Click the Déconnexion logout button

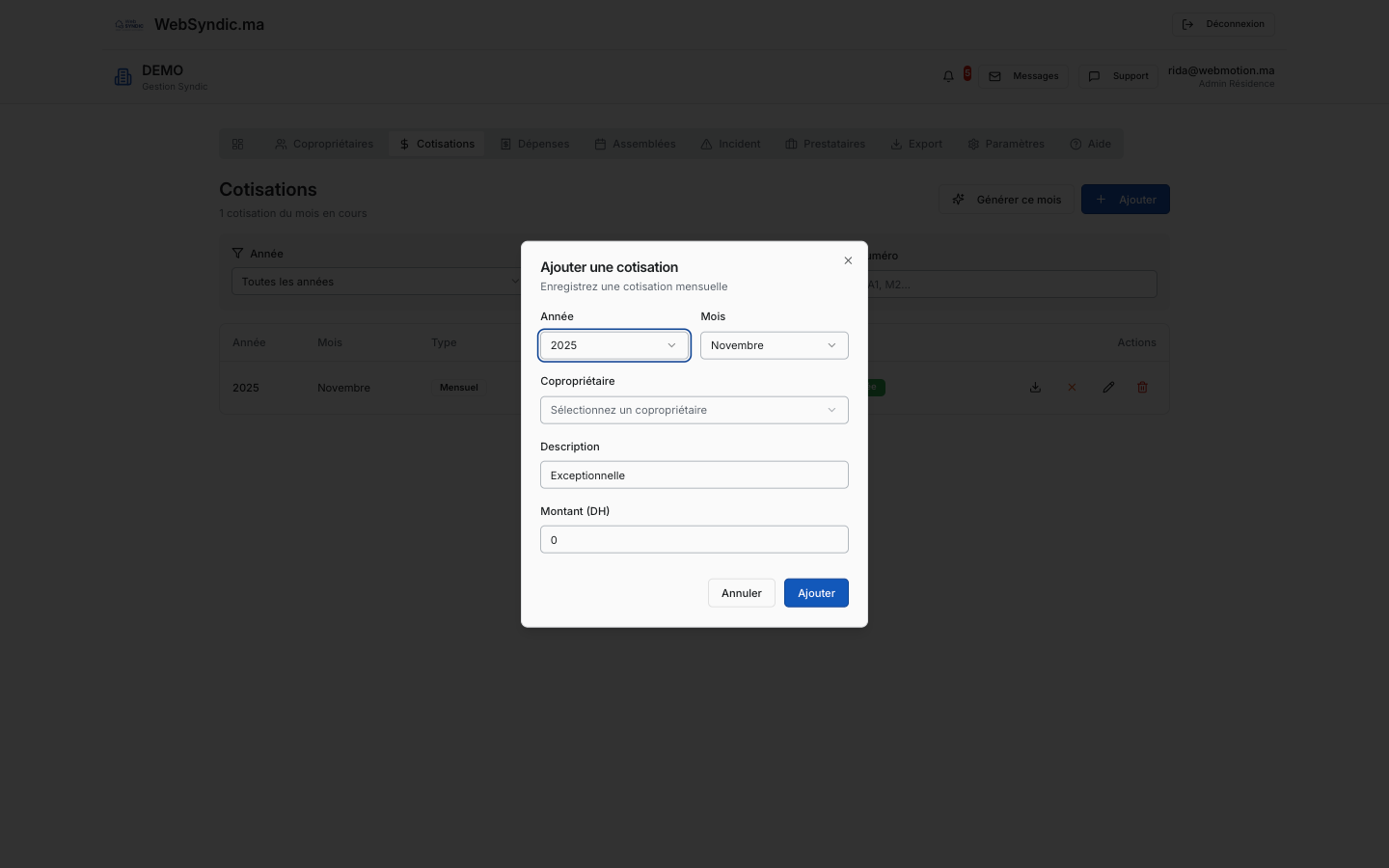[x=1223, y=24]
